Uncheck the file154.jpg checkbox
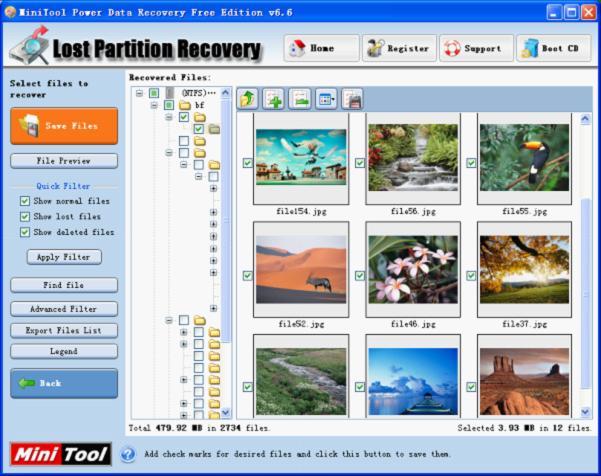The width and height of the screenshot is (601, 476). click(248, 163)
